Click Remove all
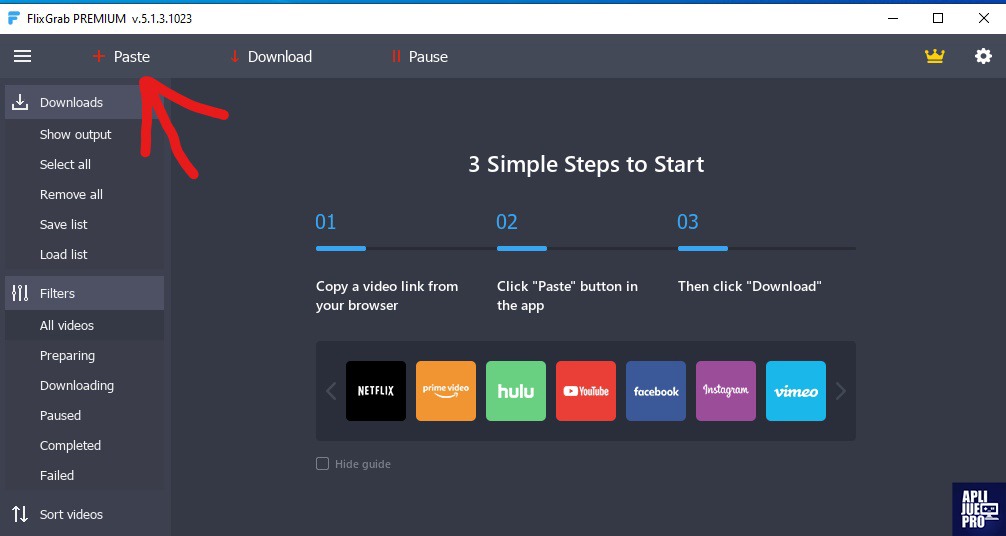Screen dimensions: 1006x536 (x=71, y=195)
